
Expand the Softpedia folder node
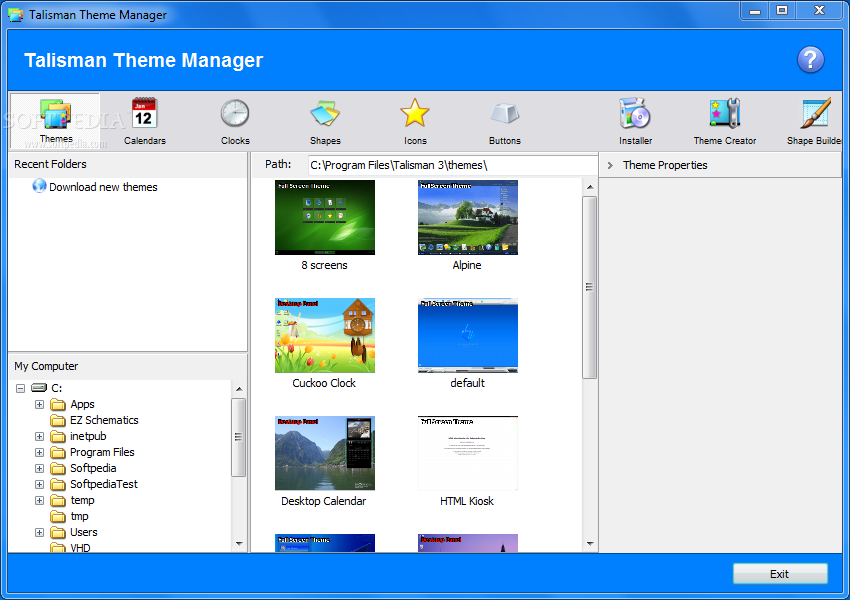(x=40, y=468)
